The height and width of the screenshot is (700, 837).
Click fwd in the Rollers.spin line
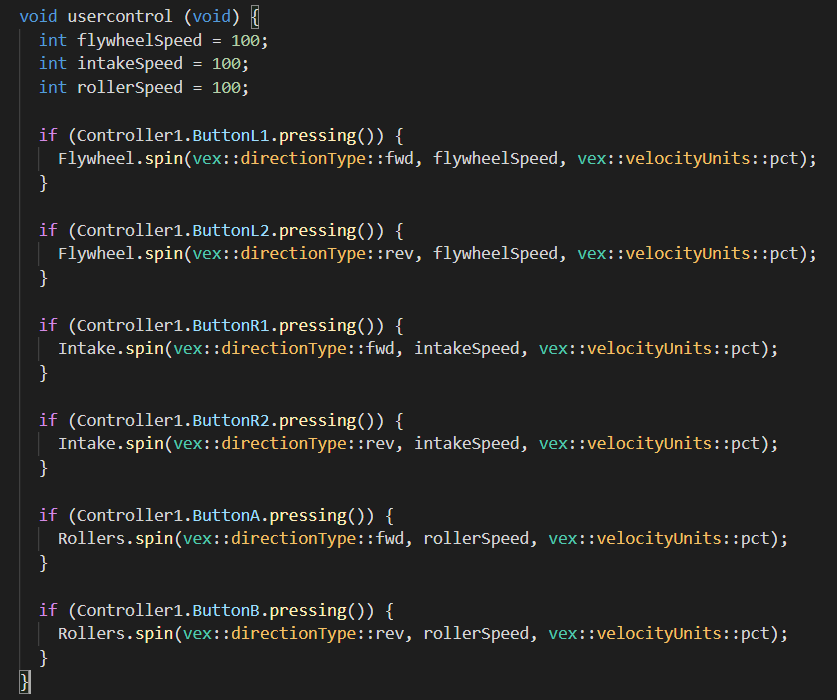click(x=389, y=539)
